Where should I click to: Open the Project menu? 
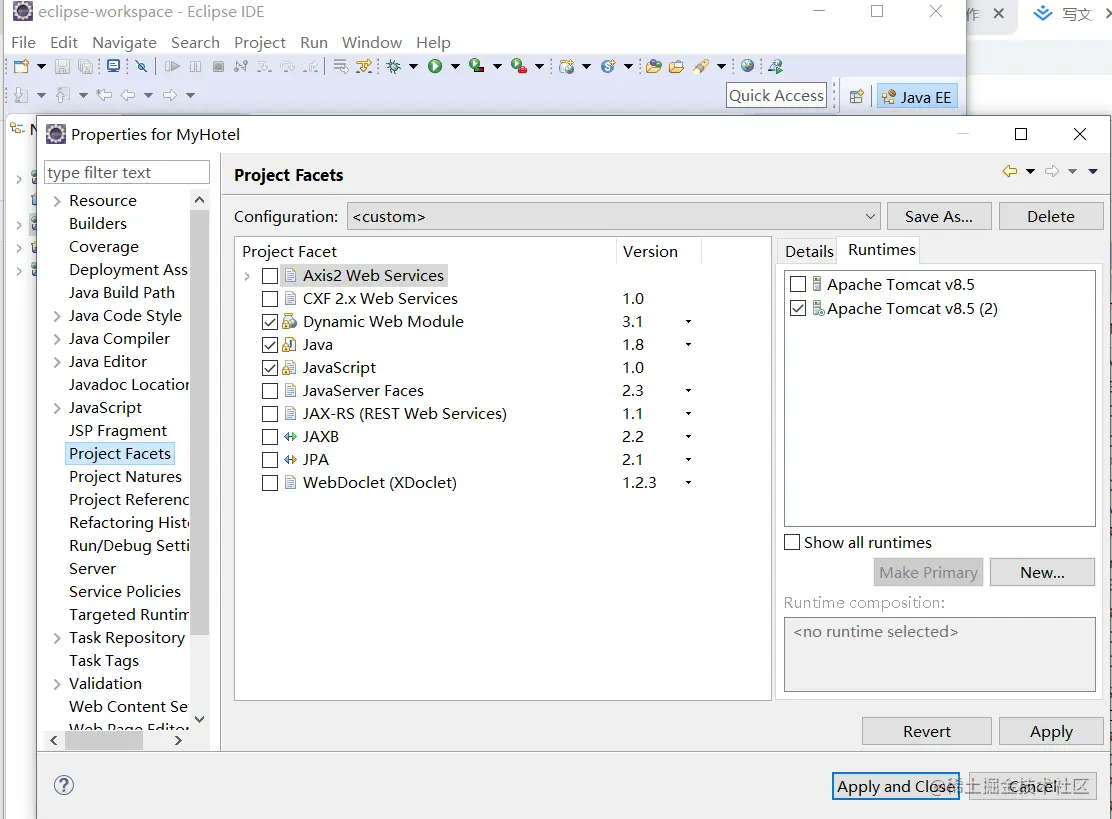click(x=260, y=43)
